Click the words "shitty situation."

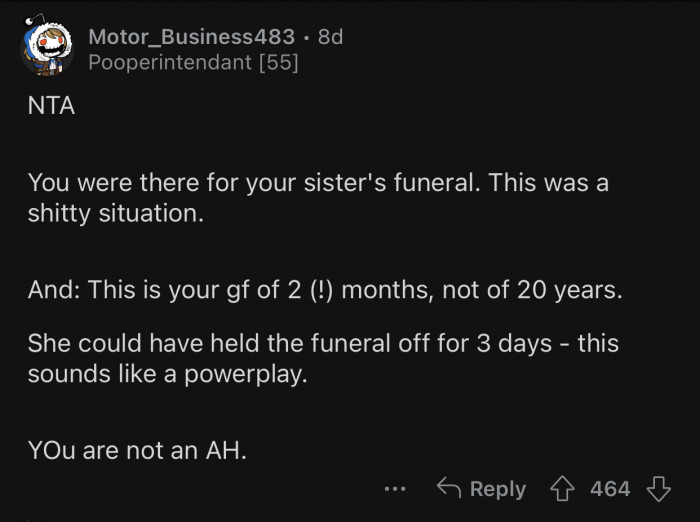[x=116, y=215]
